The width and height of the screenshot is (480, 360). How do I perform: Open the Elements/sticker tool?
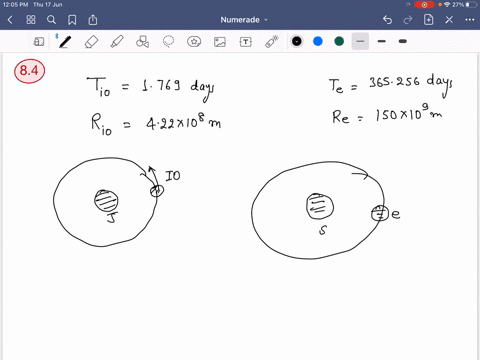tap(194, 42)
